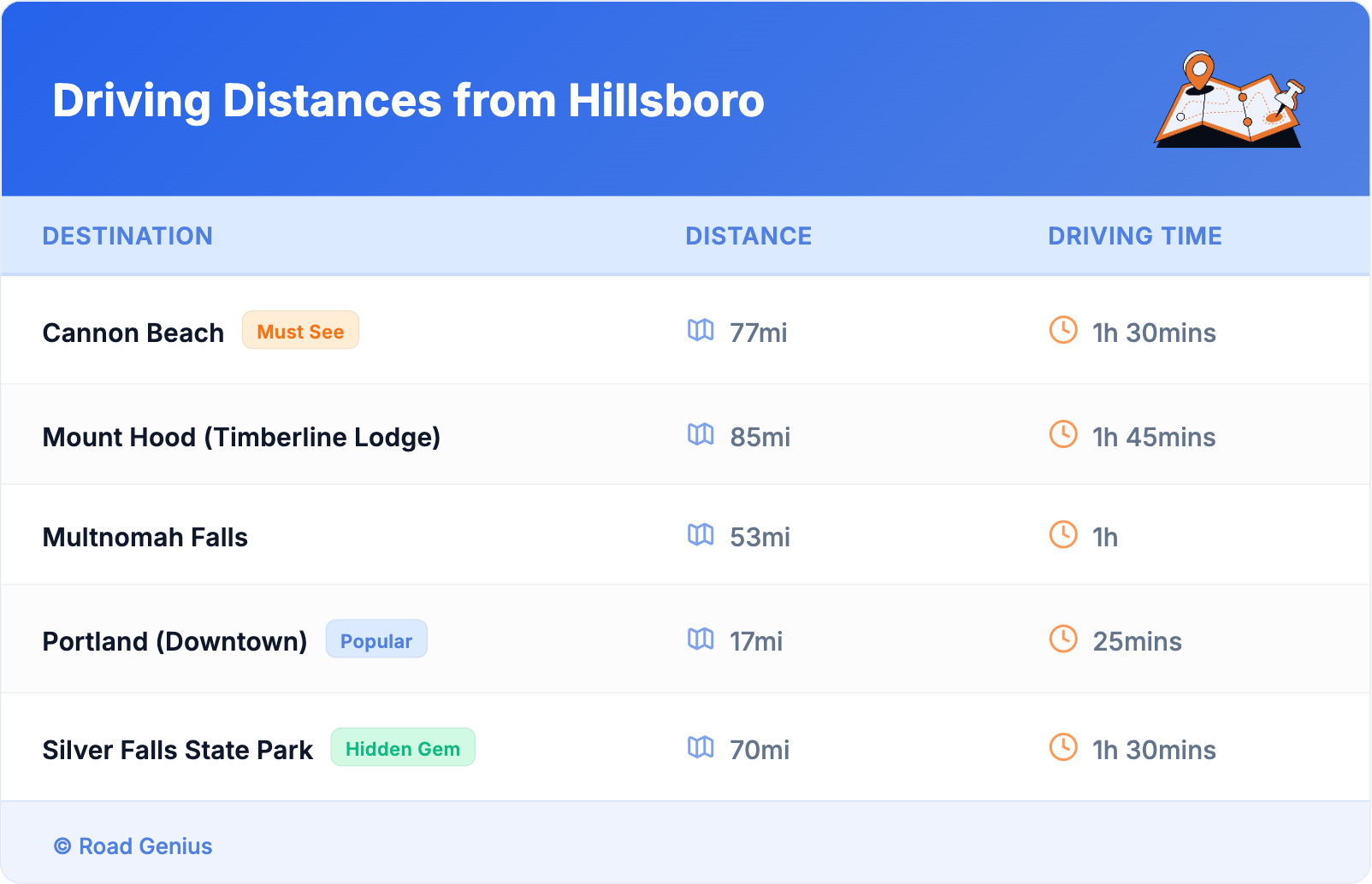Select the Popular tag
The width and height of the screenshot is (1372, 884).
tap(376, 639)
